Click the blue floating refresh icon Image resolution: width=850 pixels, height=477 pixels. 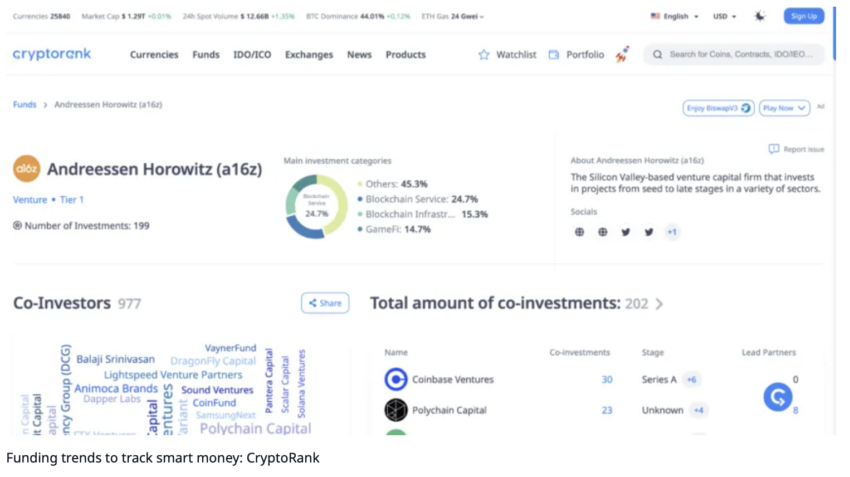(x=778, y=397)
